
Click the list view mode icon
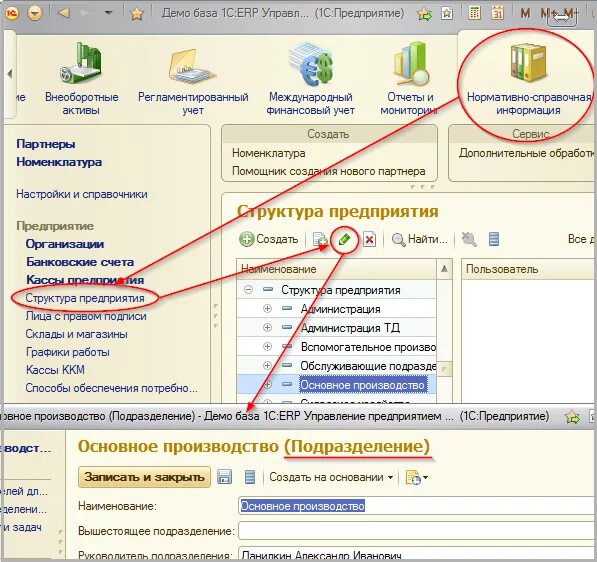click(494, 239)
